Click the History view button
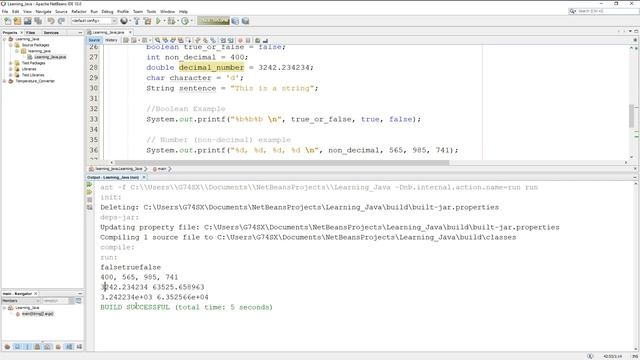Screen dimensions: 640x360 [x=111, y=40]
